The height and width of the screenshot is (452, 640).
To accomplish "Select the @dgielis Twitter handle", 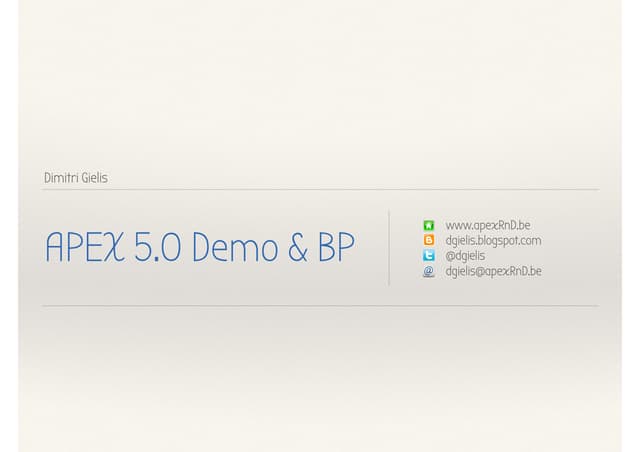I will click(x=465, y=256).
